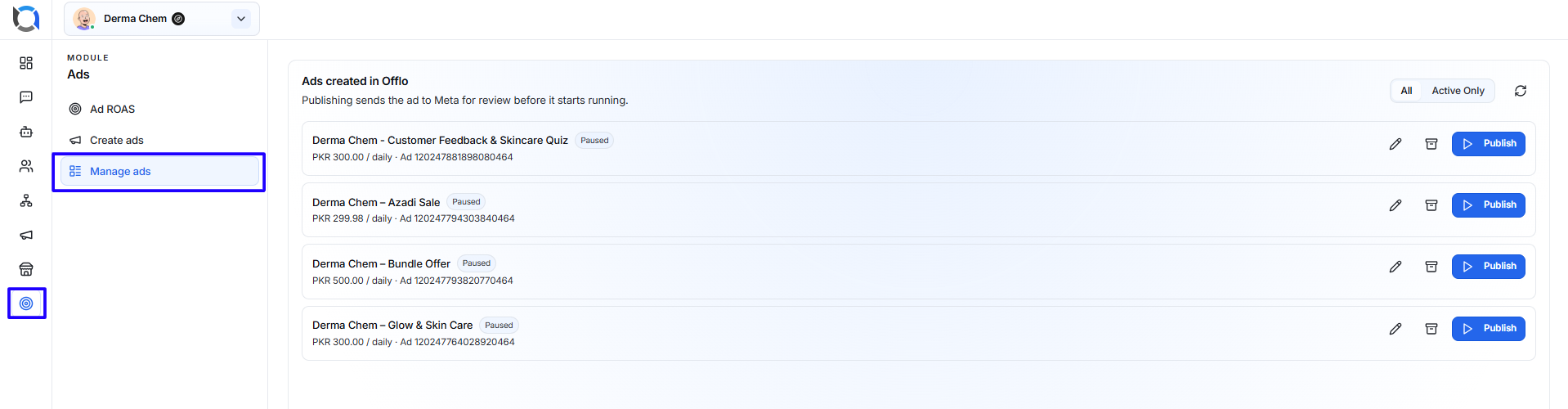Click the Glow & Skin Care ad title
The height and width of the screenshot is (409, 1568).
(392, 326)
